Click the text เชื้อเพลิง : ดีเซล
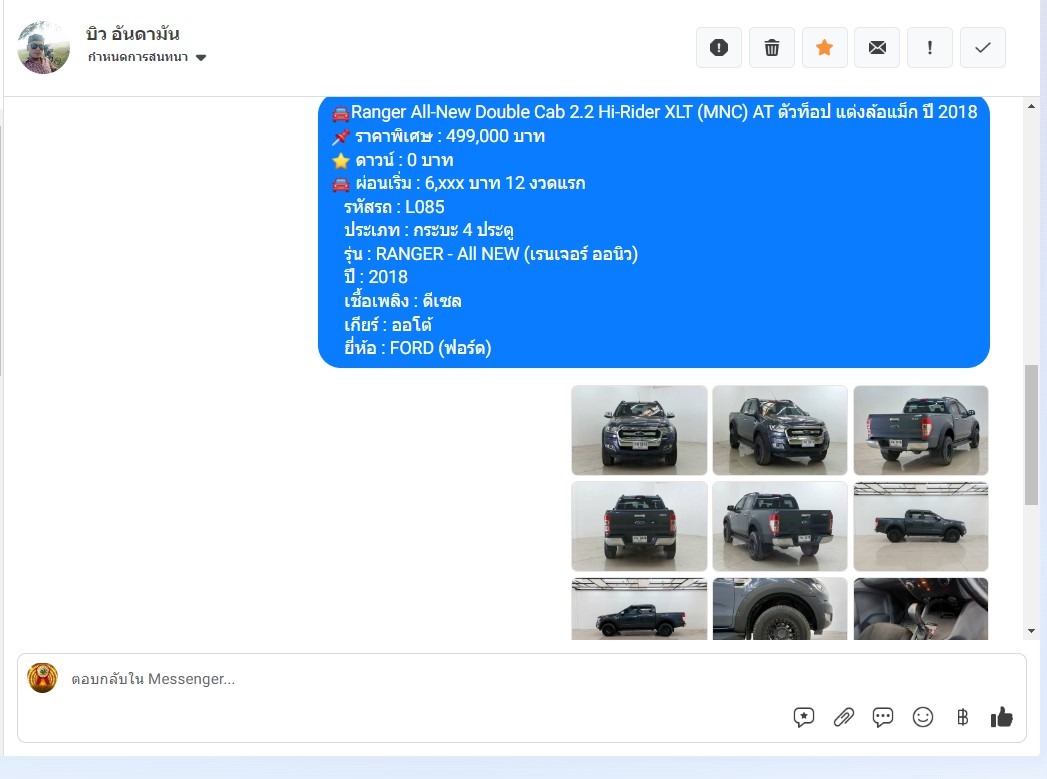Screen dimensions: 1047x779 pyautogui.click(x=403, y=301)
